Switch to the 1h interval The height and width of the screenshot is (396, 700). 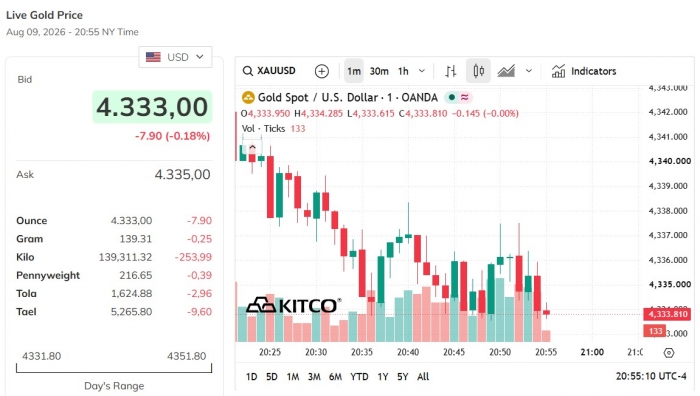(x=403, y=71)
